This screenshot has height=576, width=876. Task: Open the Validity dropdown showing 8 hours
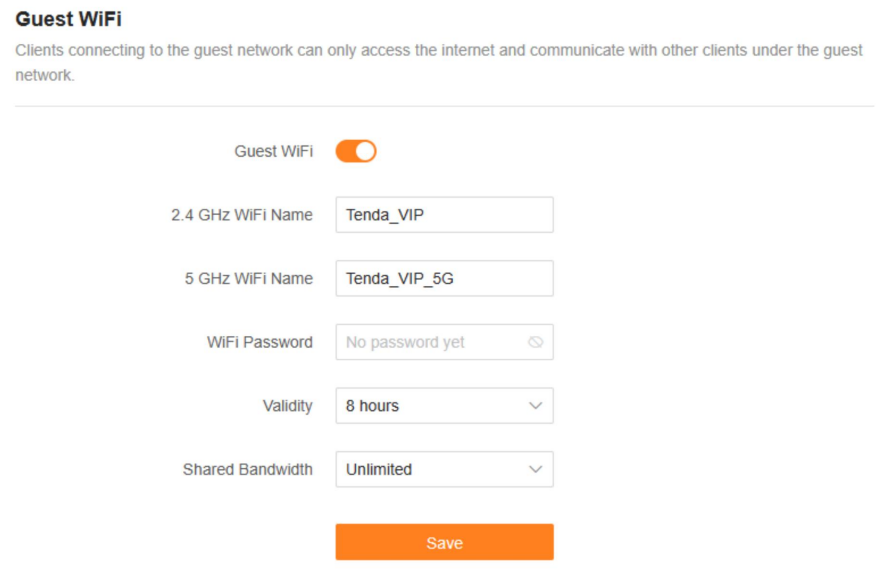click(443, 406)
